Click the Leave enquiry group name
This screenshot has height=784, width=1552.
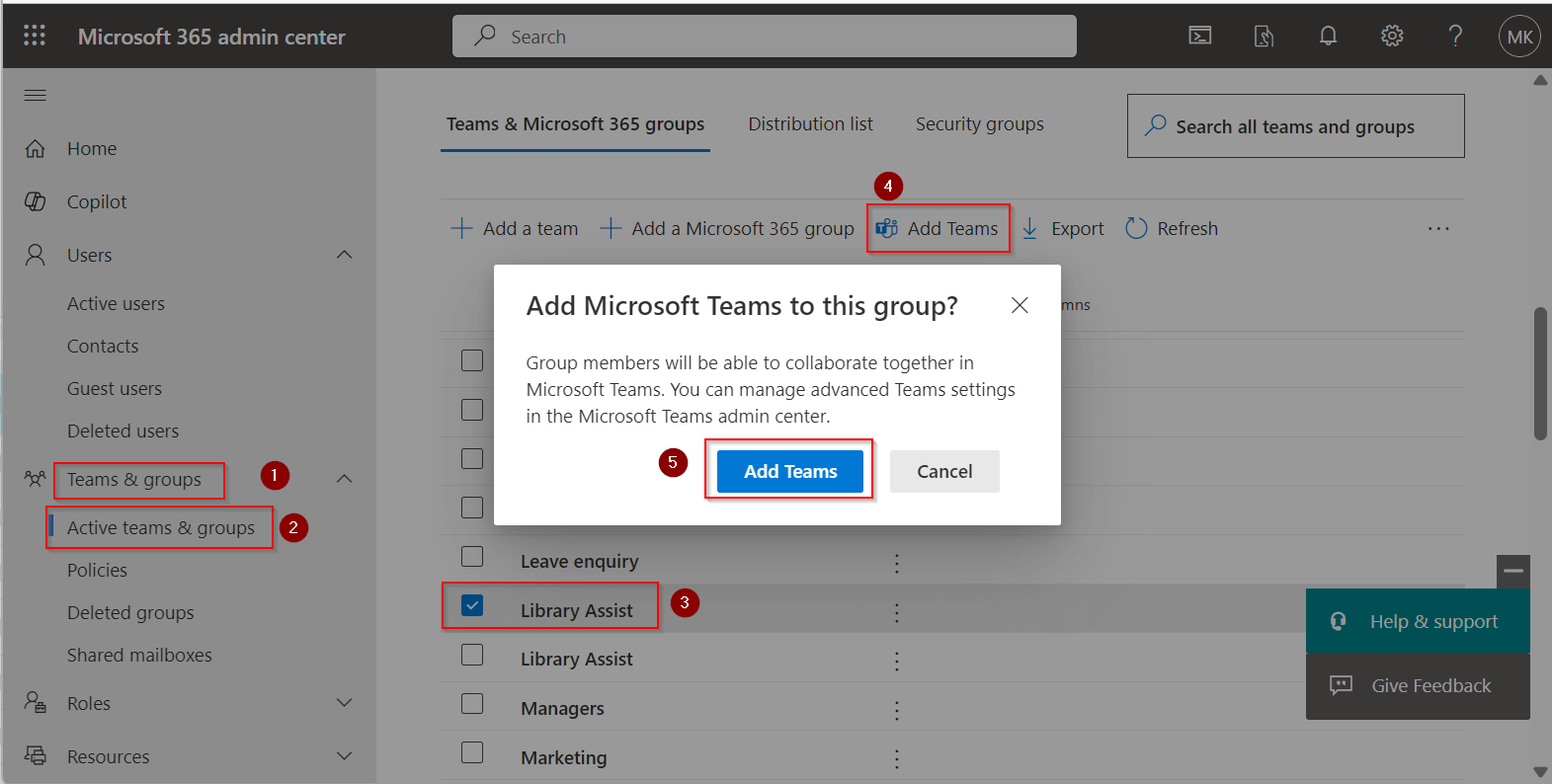pos(579,562)
